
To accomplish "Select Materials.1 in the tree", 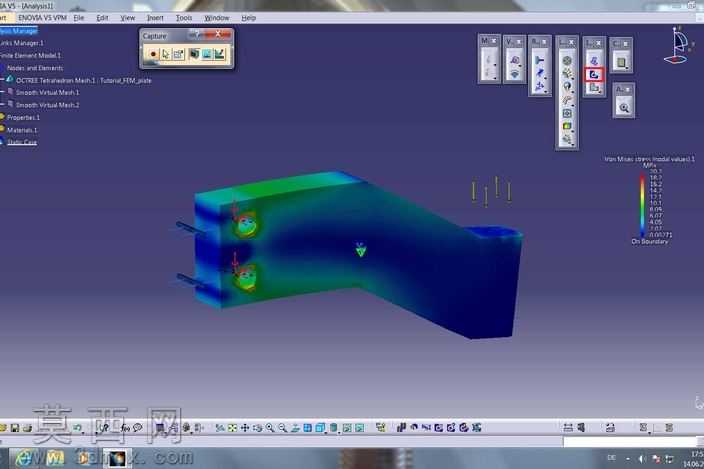I will point(22,130).
